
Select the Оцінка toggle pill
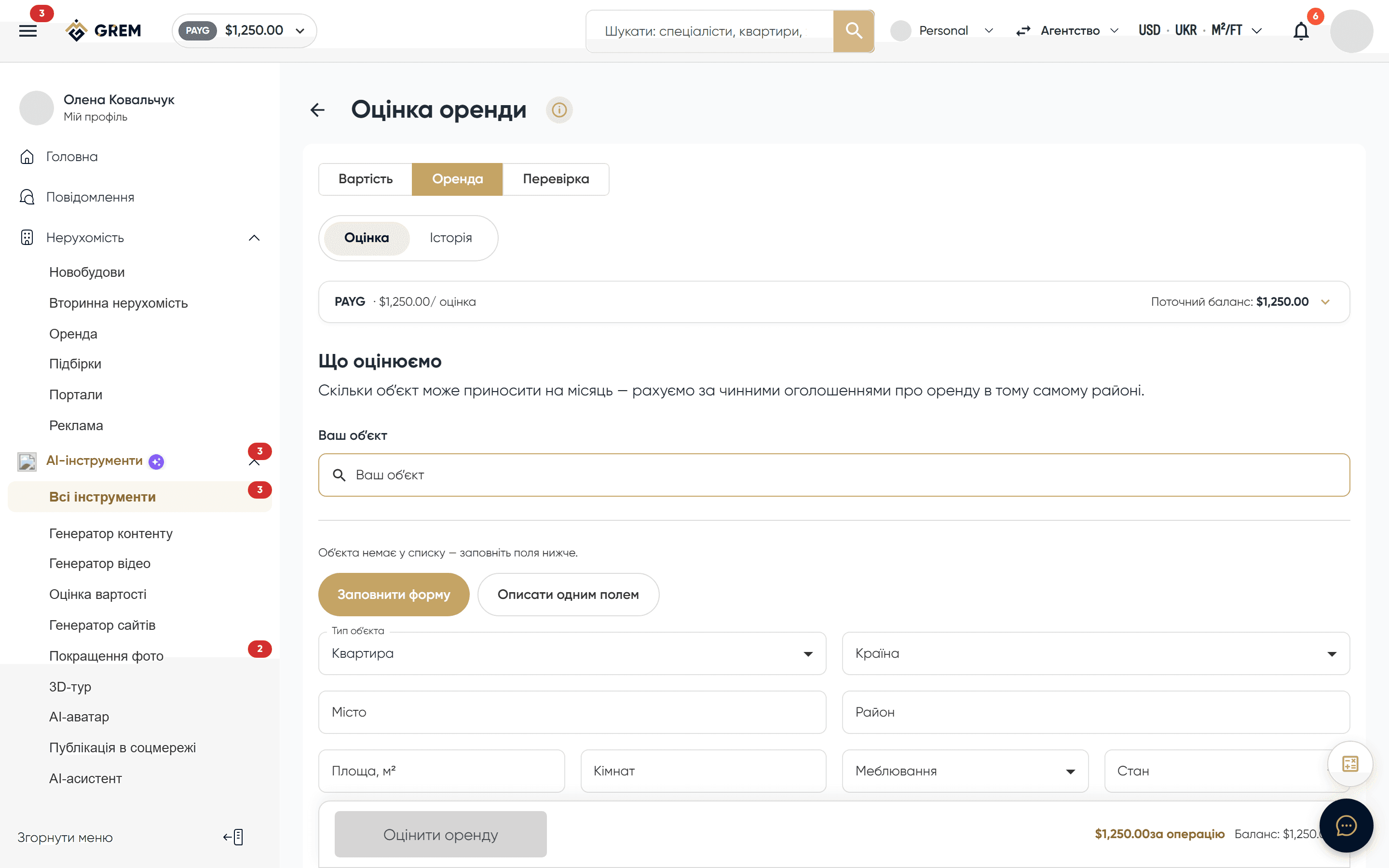366,238
